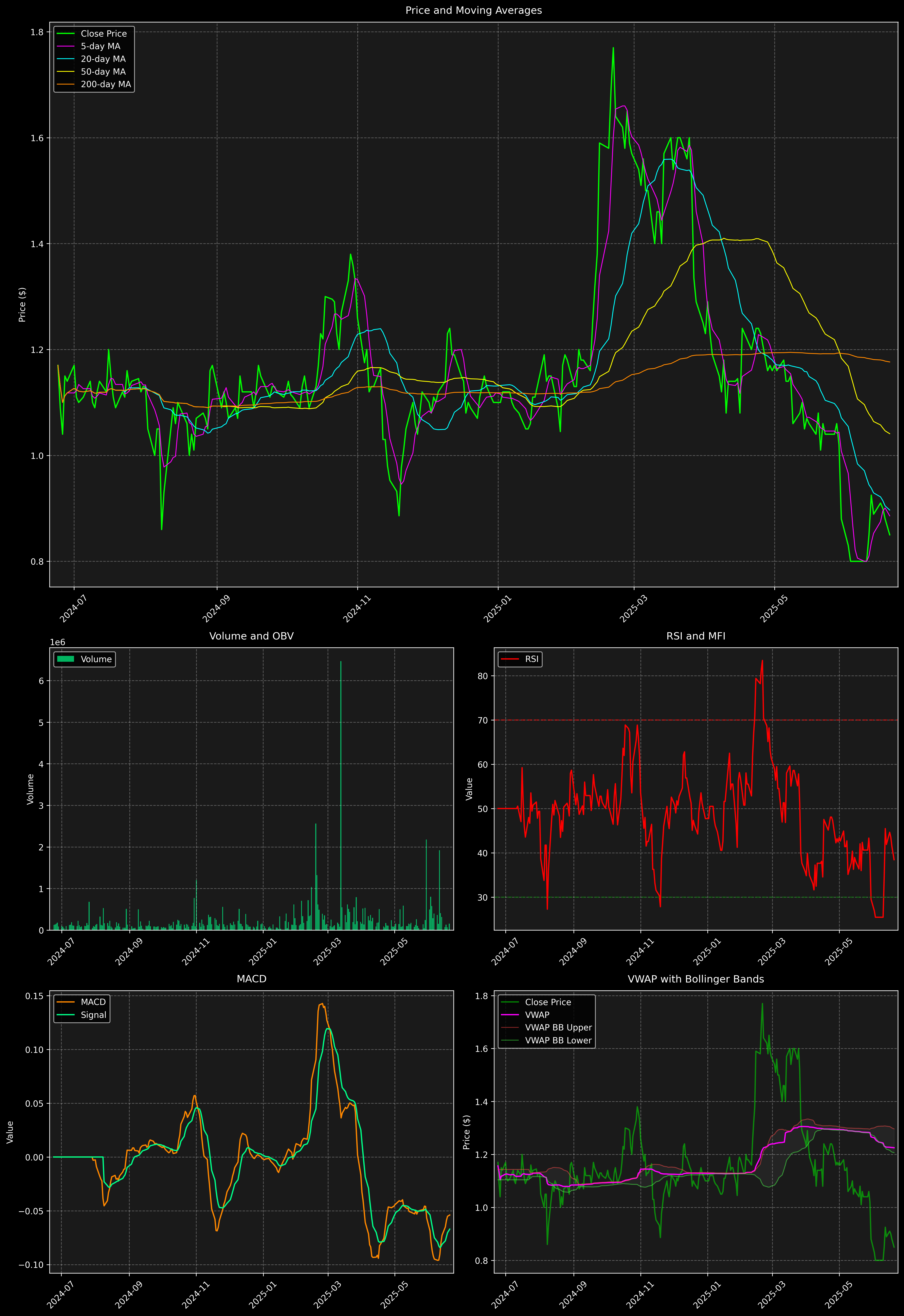Select the "50-day MA" legend label
This screenshot has width=904, height=1316.
(103, 72)
